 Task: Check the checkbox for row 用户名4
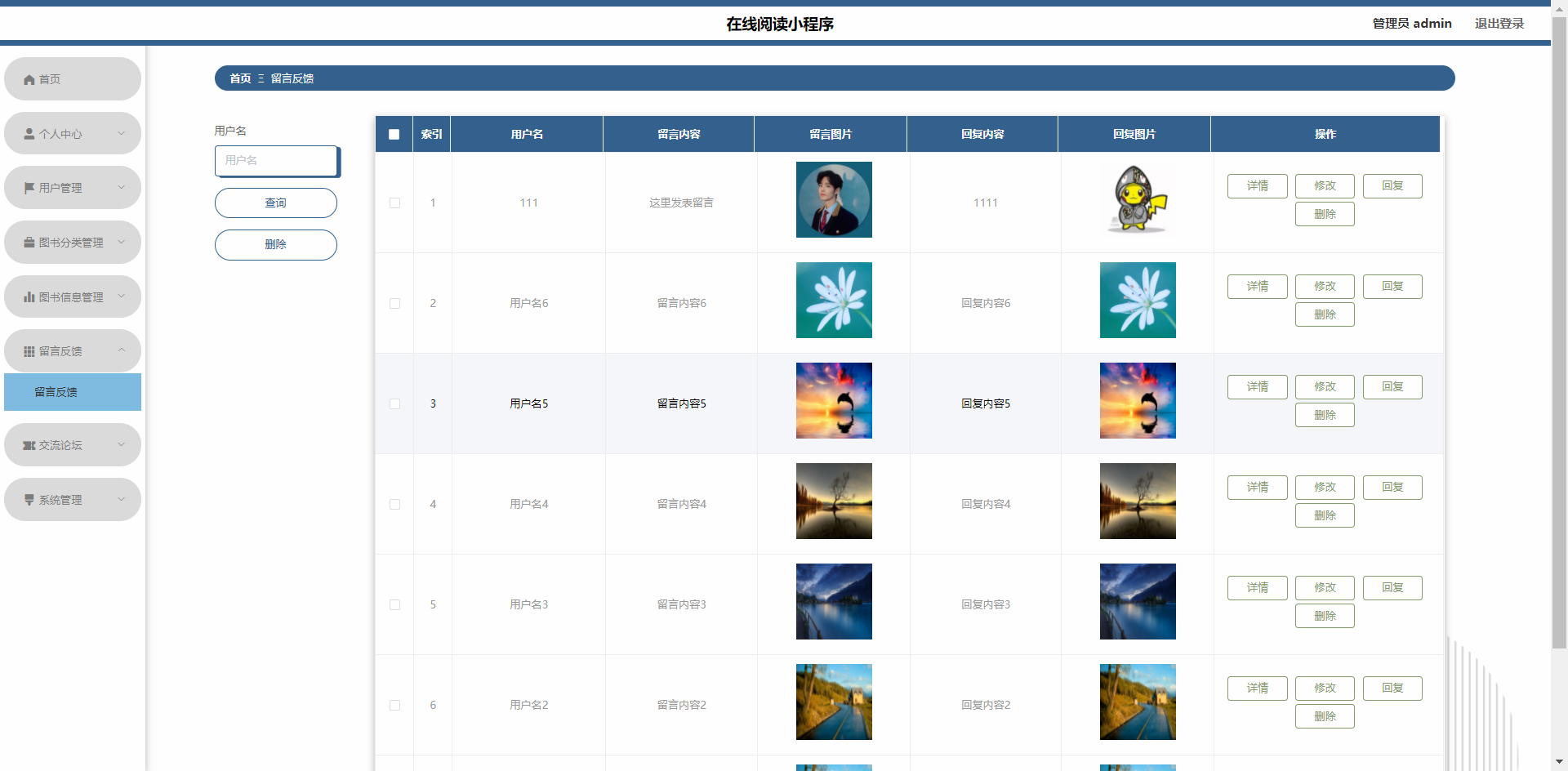point(395,504)
